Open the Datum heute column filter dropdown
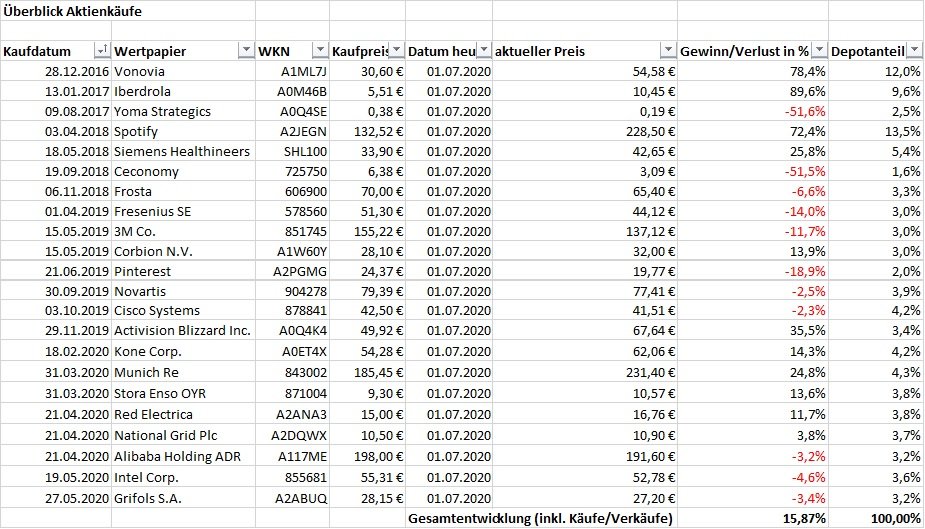 click(484, 51)
